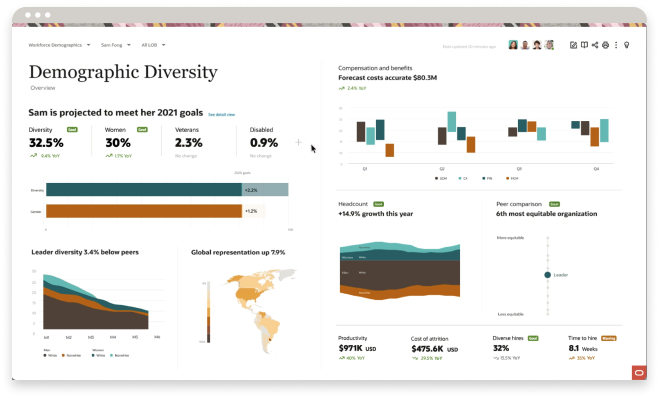Click the print icon
Screen dimensions: 659x398
(605, 45)
